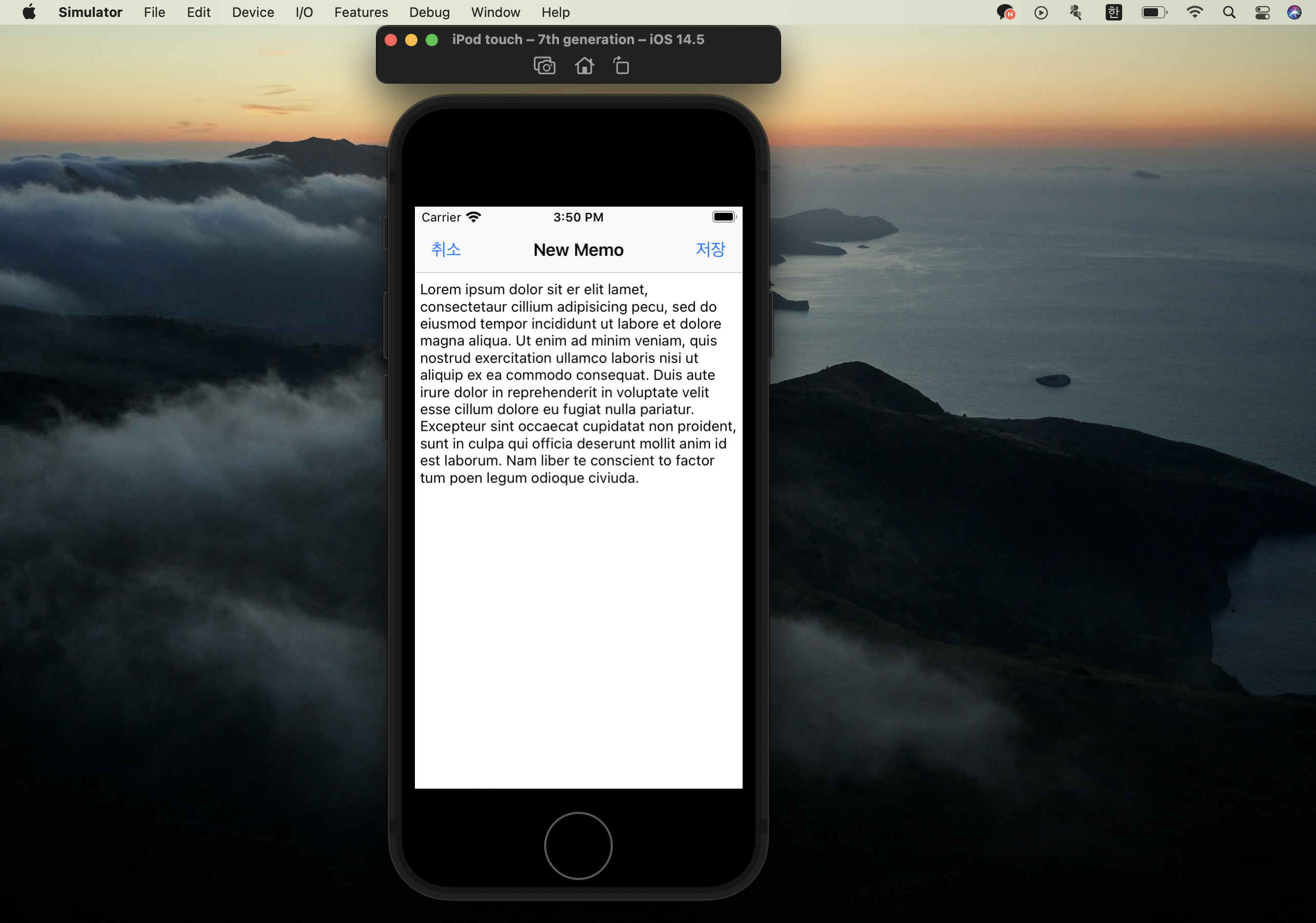The image size is (1316, 923).
Task: Open the Debug menu
Action: (429, 13)
